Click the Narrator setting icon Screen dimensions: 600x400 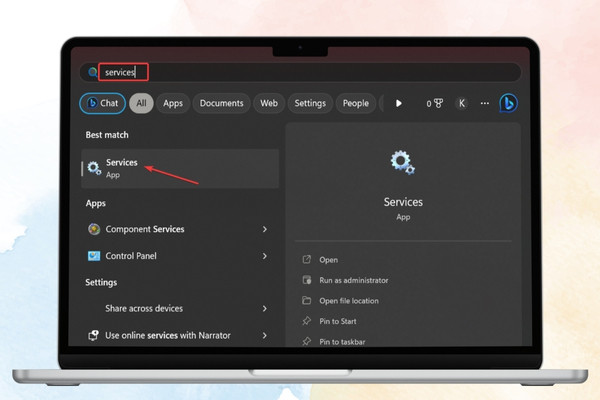94,335
